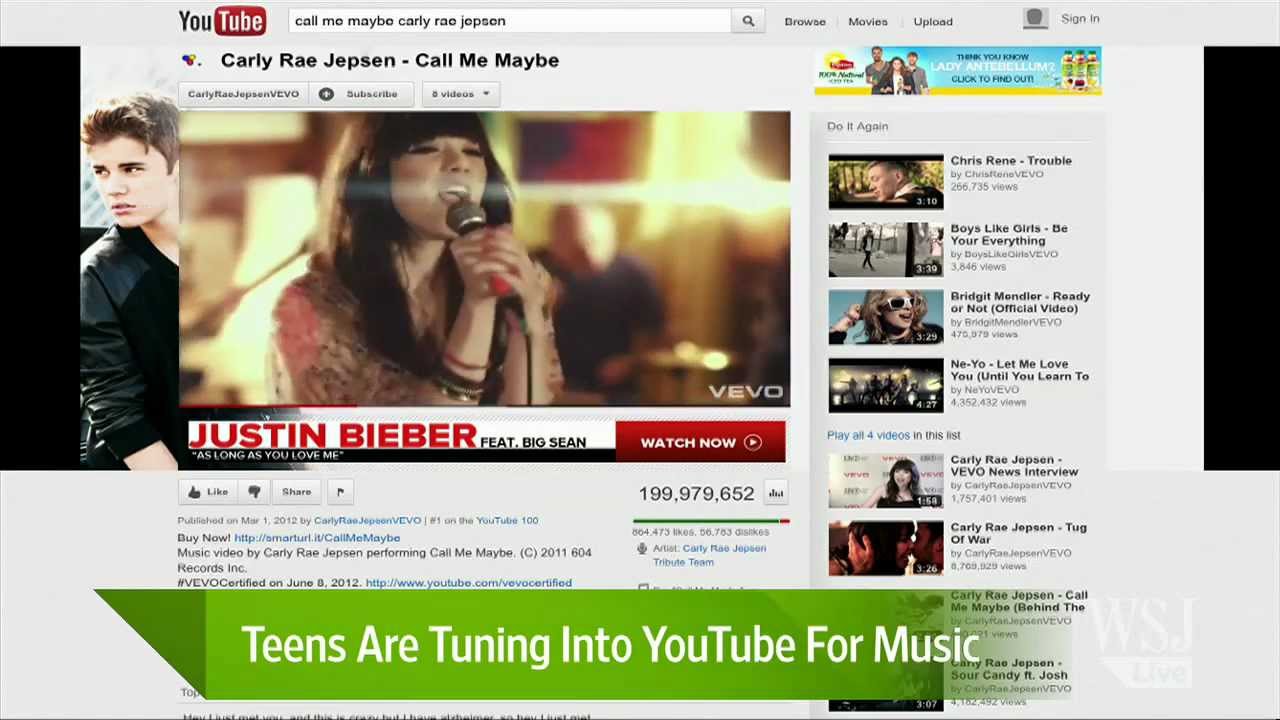Like the video with thumbs-up button
This screenshot has width=1280, height=720.
(x=208, y=492)
